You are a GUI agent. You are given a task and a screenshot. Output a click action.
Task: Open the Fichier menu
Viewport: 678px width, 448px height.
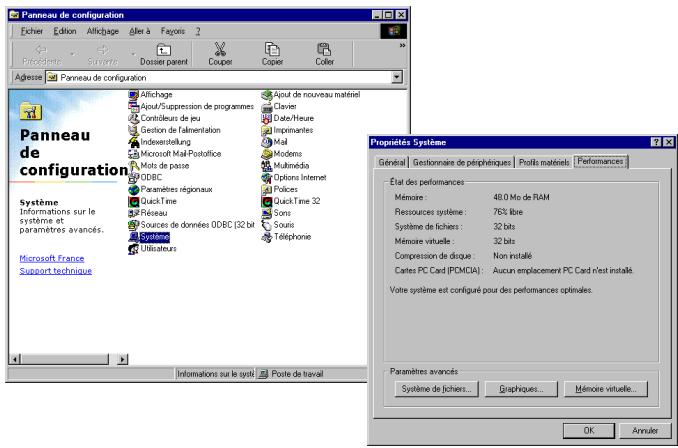(32, 31)
